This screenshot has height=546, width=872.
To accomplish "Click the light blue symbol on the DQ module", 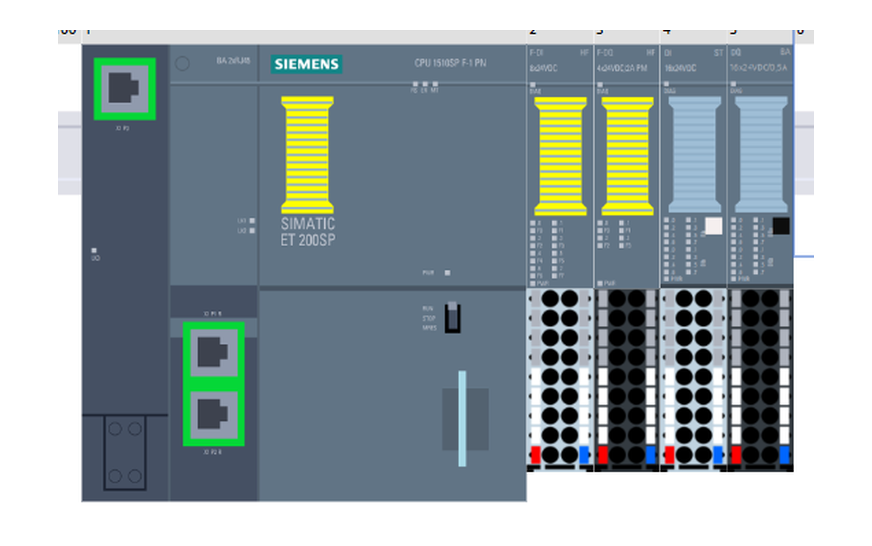I will 761,155.
